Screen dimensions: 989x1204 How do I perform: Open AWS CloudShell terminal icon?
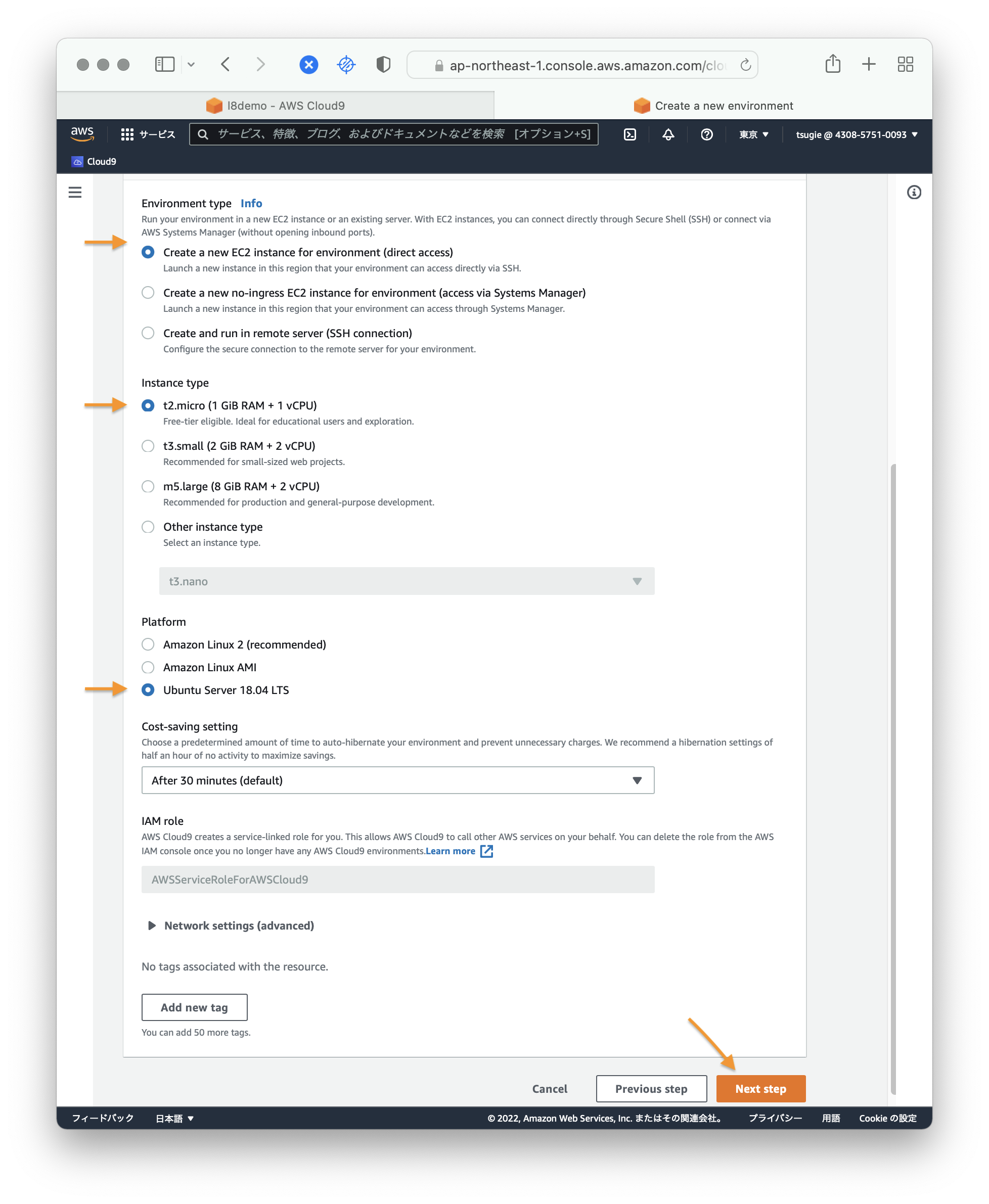tap(630, 134)
